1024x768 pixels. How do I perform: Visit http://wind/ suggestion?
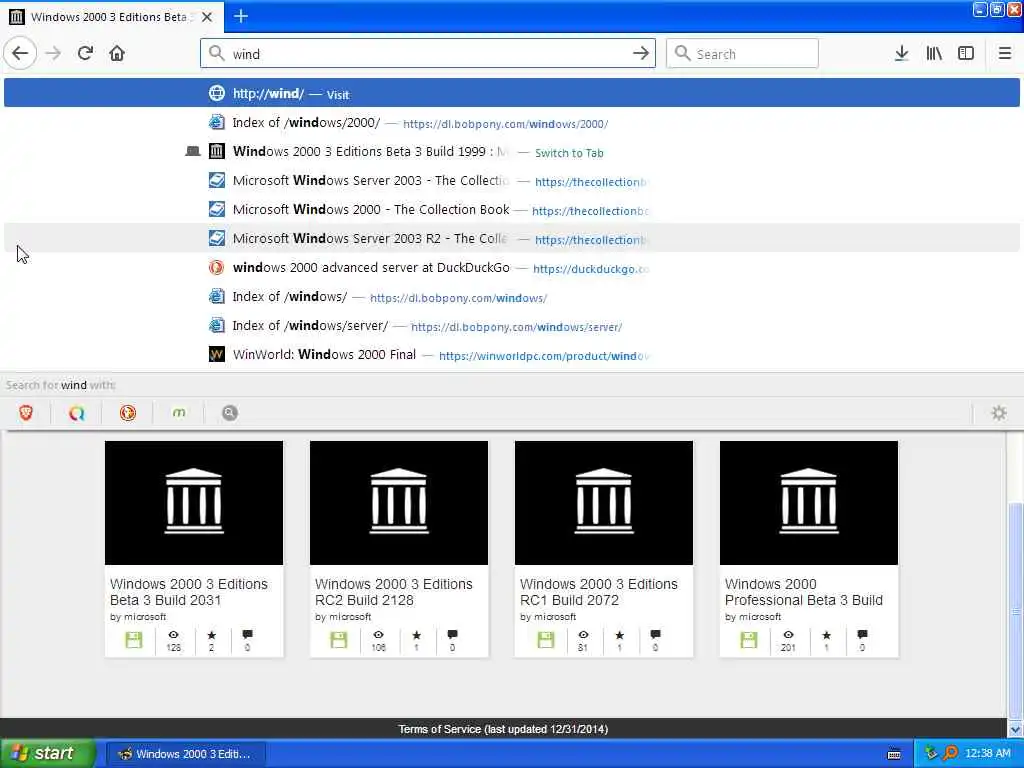pyautogui.click(x=512, y=93)
